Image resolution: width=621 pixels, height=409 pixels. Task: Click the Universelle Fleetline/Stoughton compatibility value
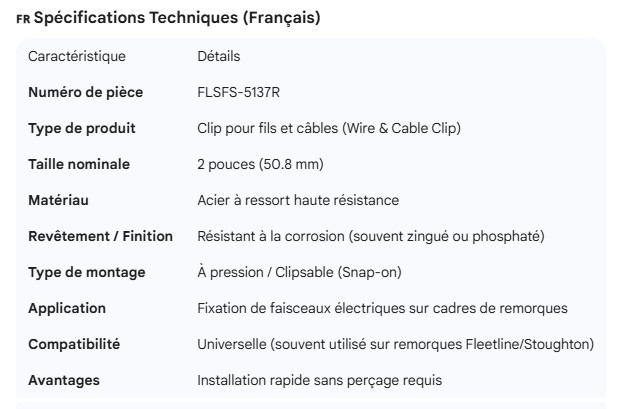396,344
